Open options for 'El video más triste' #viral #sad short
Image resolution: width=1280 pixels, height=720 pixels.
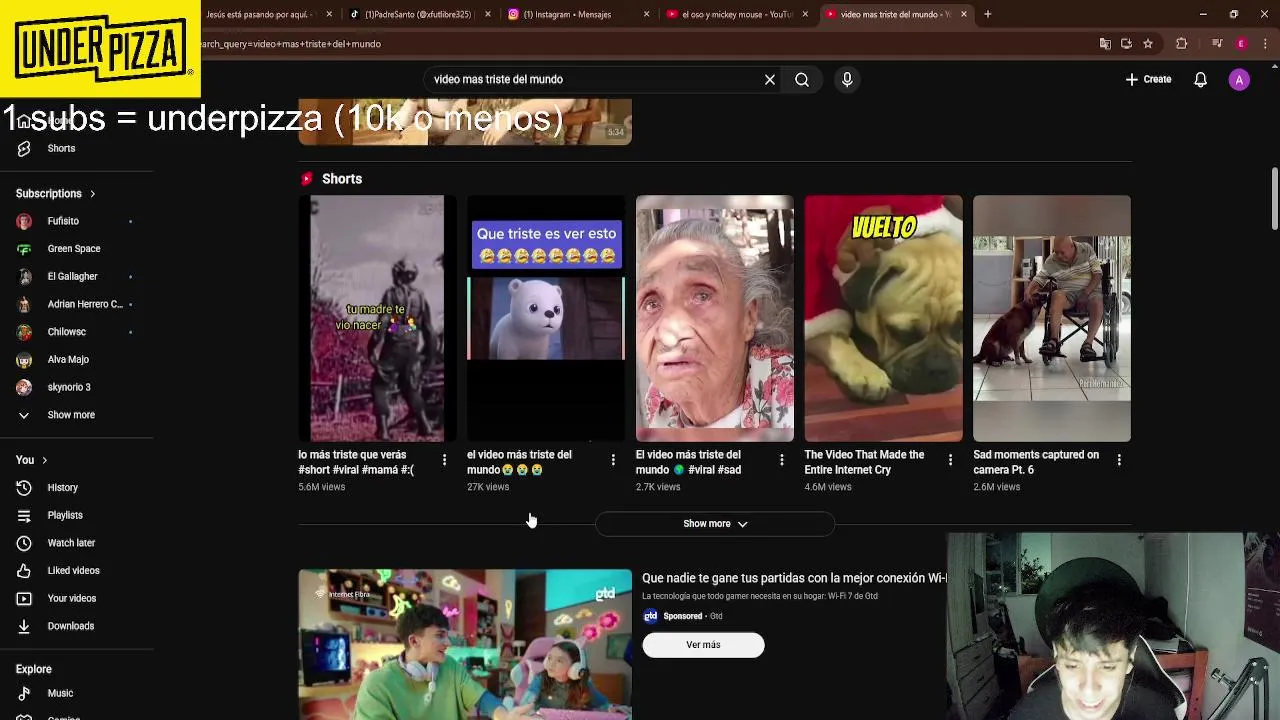click(782, 460)
